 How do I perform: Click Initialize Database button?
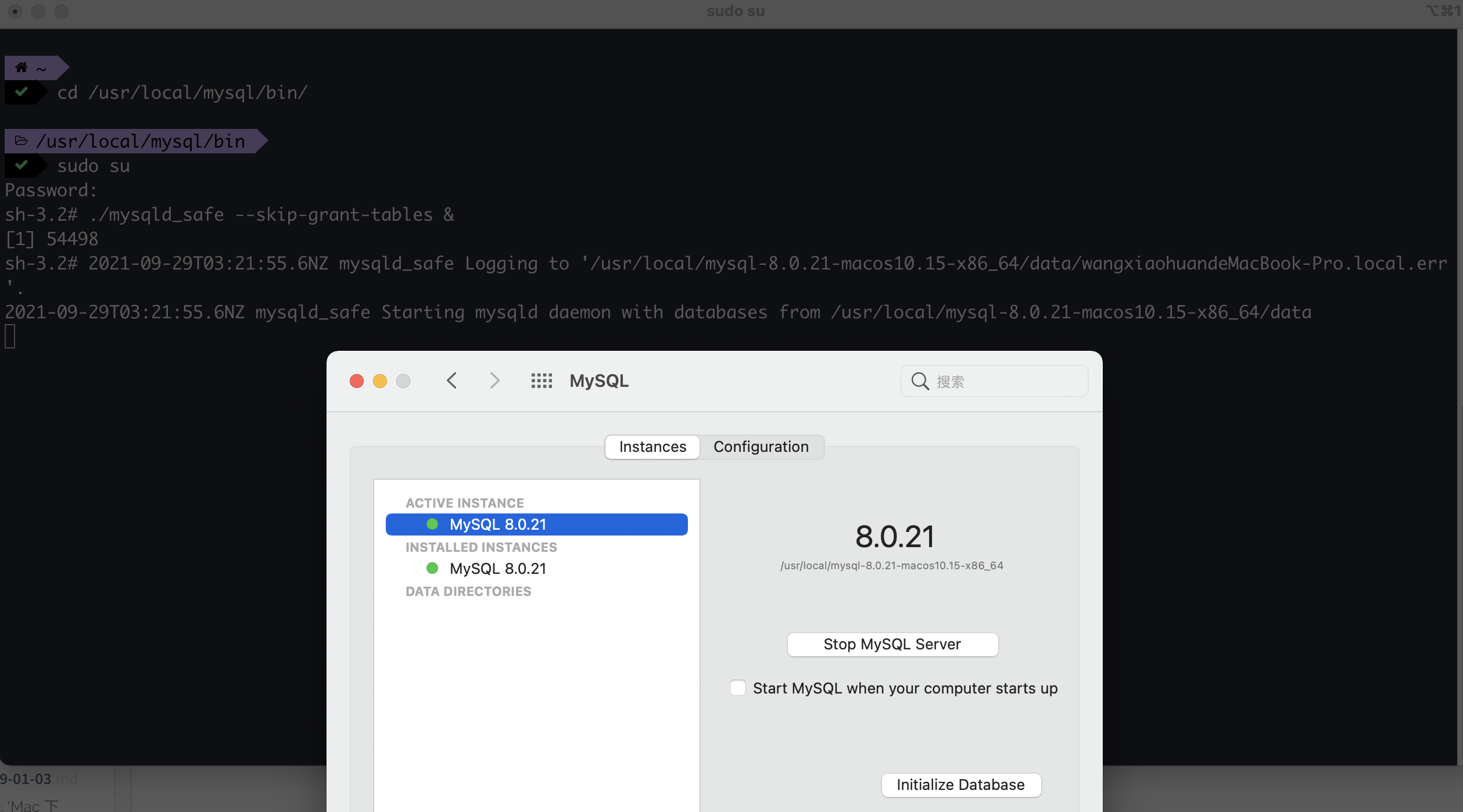(x=961, y=785)
